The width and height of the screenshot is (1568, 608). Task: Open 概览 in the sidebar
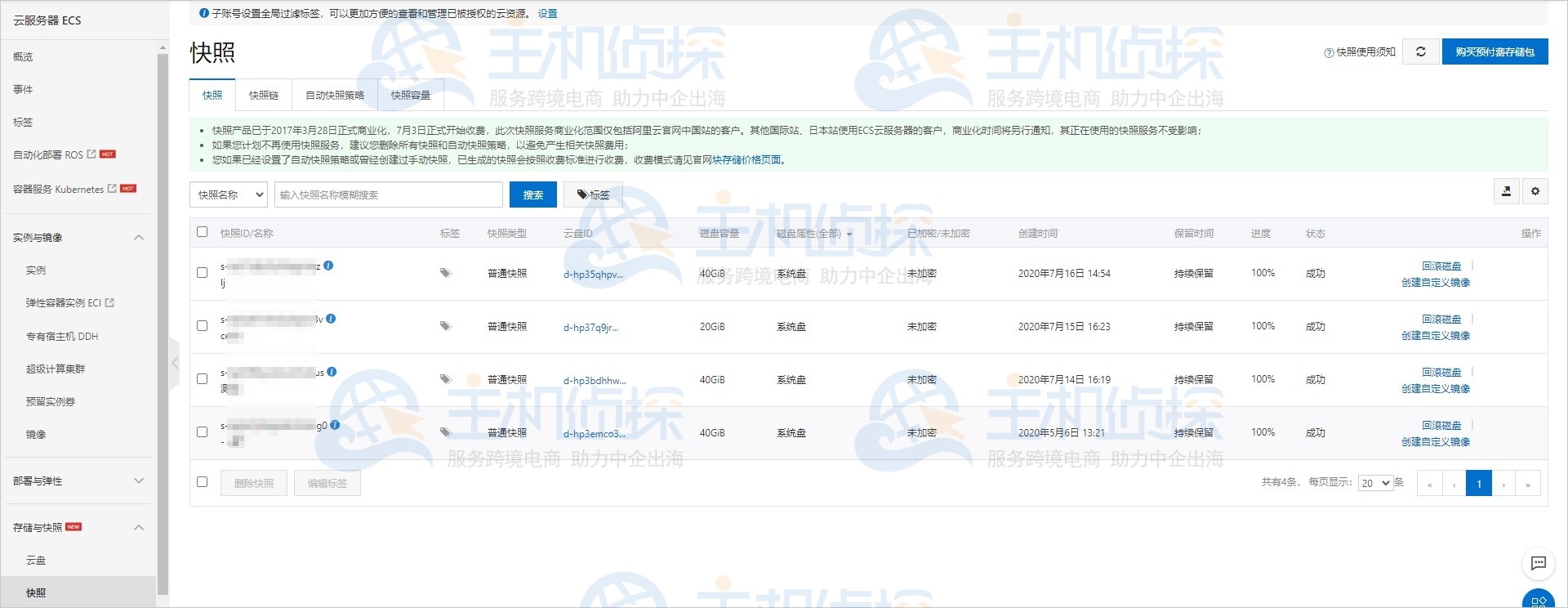pos(23,56)
